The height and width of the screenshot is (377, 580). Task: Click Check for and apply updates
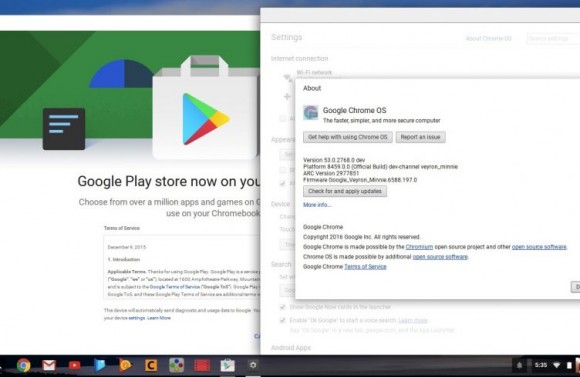[x=345, y=191]
